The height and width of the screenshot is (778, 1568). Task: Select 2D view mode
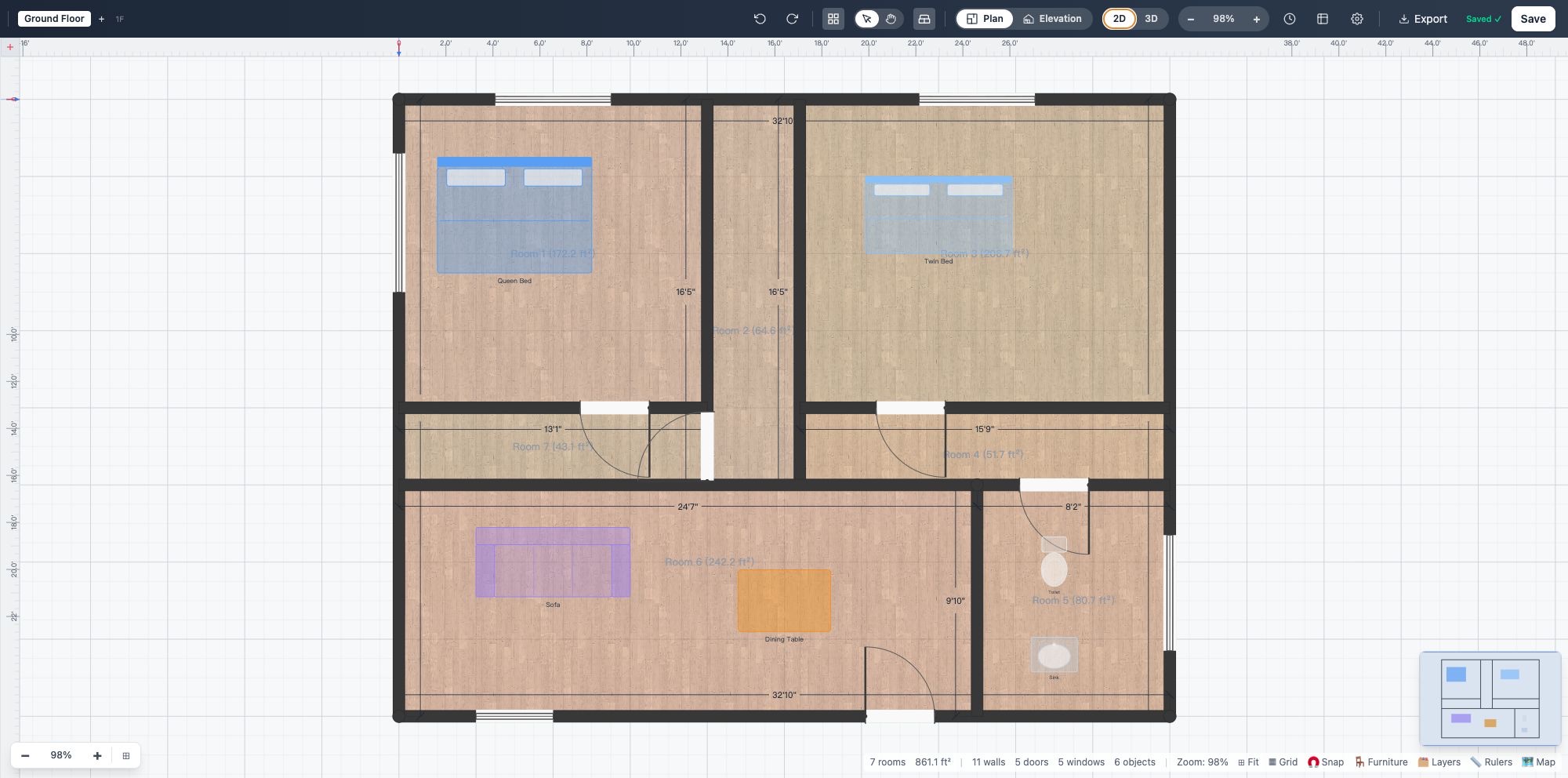pyautogui.click(x=1120, y=19)
